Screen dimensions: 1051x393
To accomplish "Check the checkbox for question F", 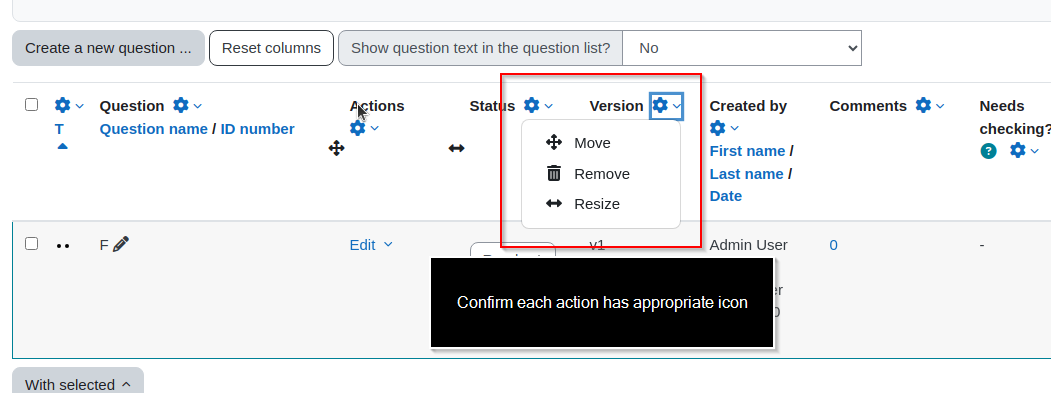I will coord(32,243).
